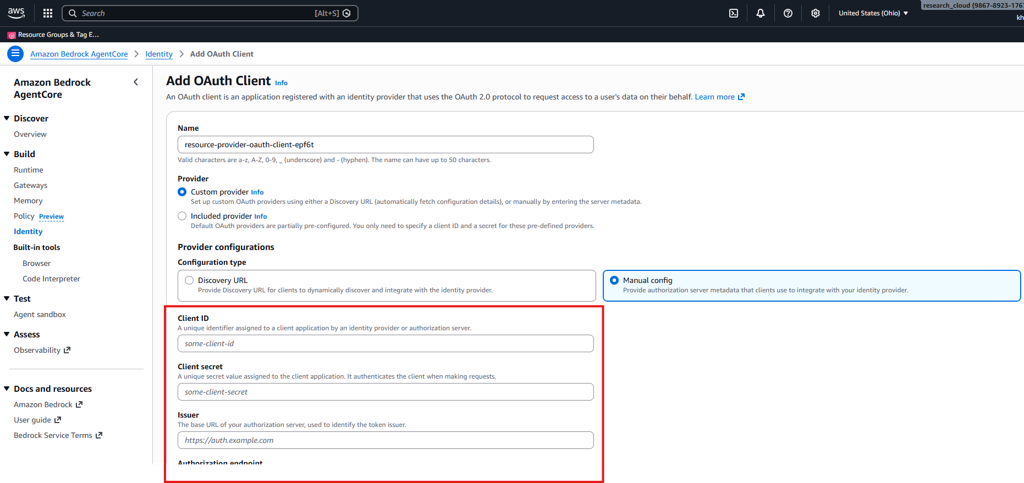Click the Issuer URL input field
Screen dimensions: 1024x483
(x=385, y=440)
